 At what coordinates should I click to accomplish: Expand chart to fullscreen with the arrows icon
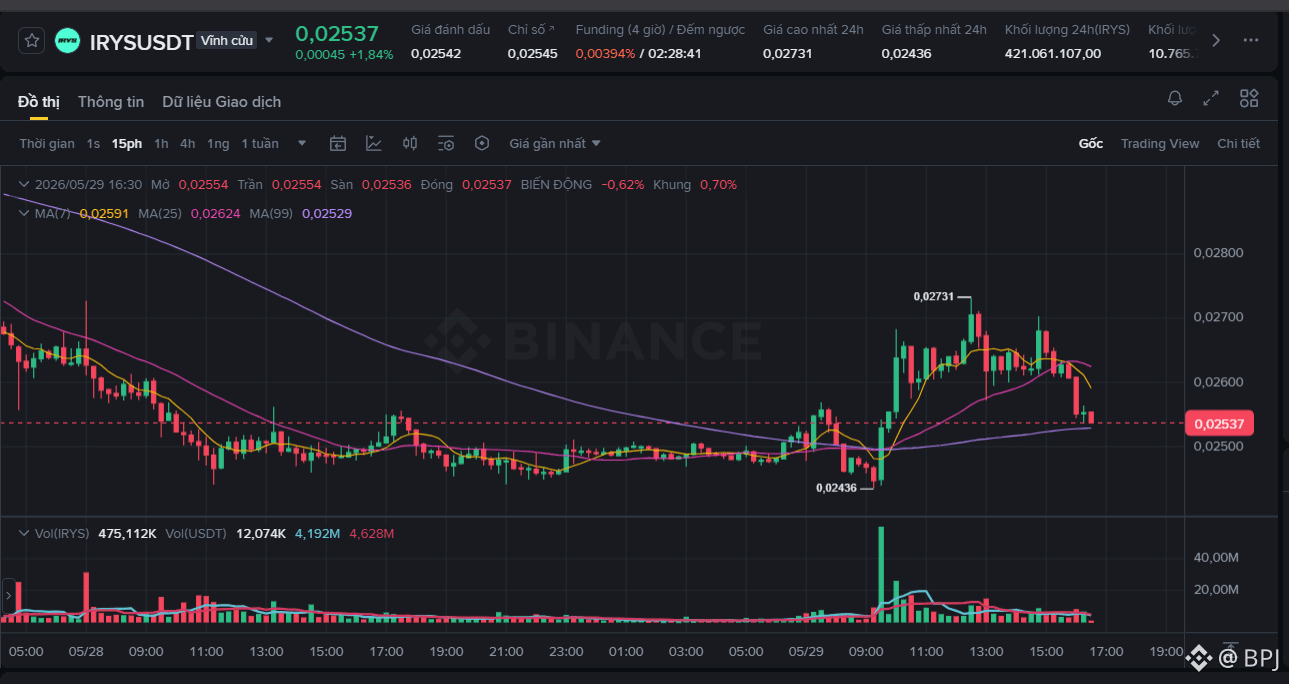pyautogui.click(x=1211, y=98)
